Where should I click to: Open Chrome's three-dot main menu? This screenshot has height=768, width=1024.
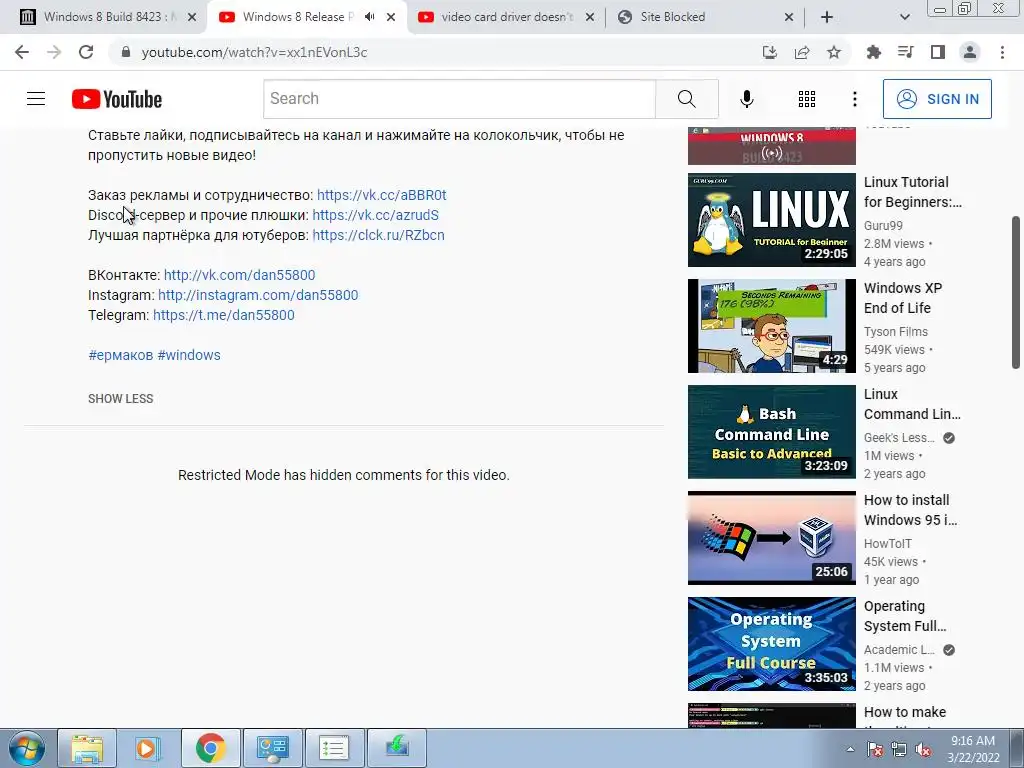1002,52
